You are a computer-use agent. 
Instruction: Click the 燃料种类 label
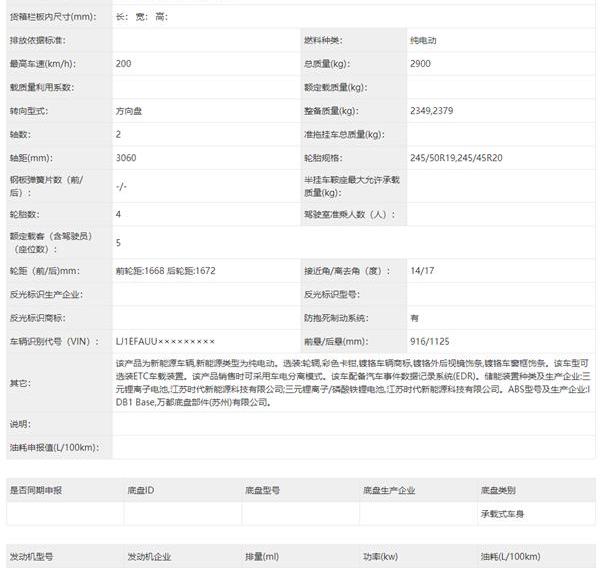(323, 40)
